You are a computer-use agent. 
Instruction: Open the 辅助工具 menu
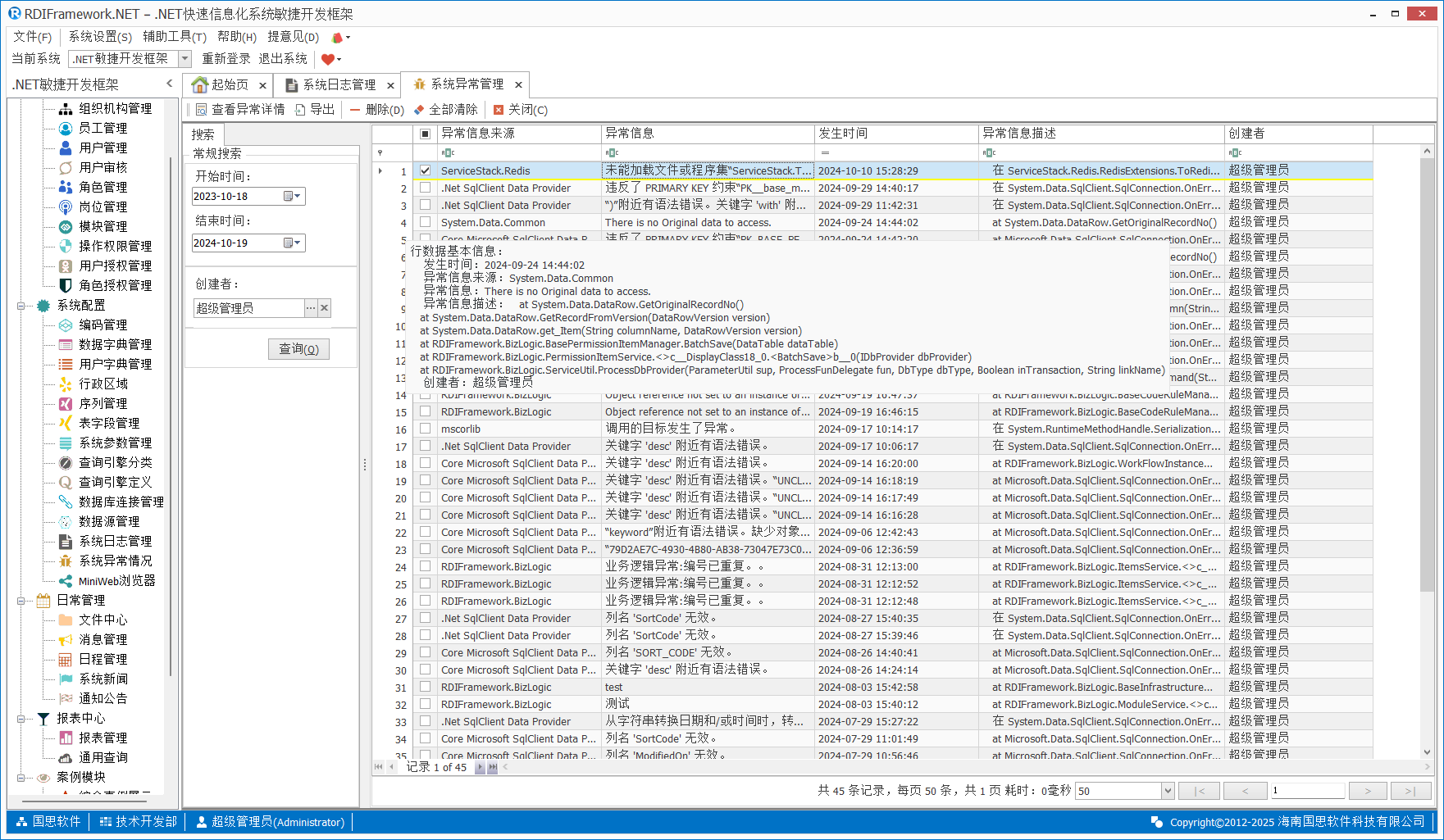[174, 37]
